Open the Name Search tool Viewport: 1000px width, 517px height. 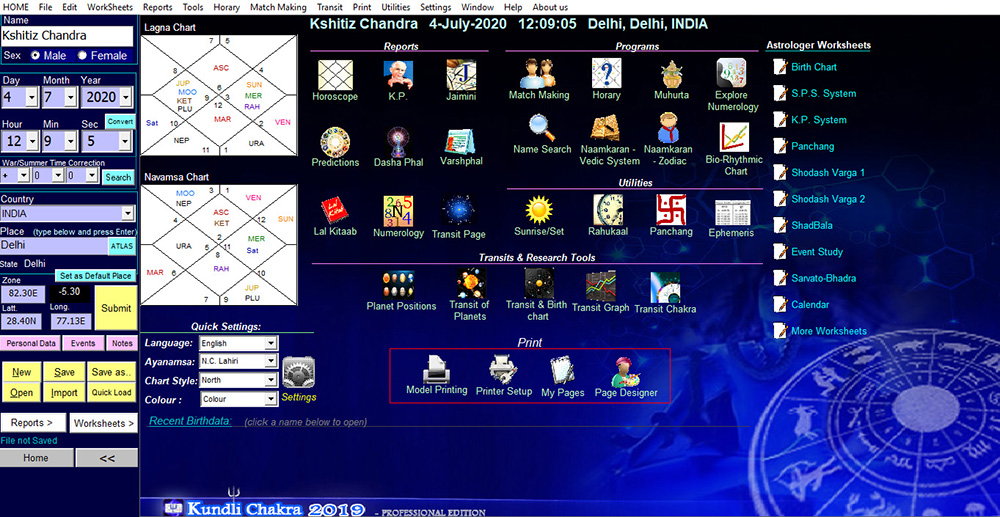point(541,128)
